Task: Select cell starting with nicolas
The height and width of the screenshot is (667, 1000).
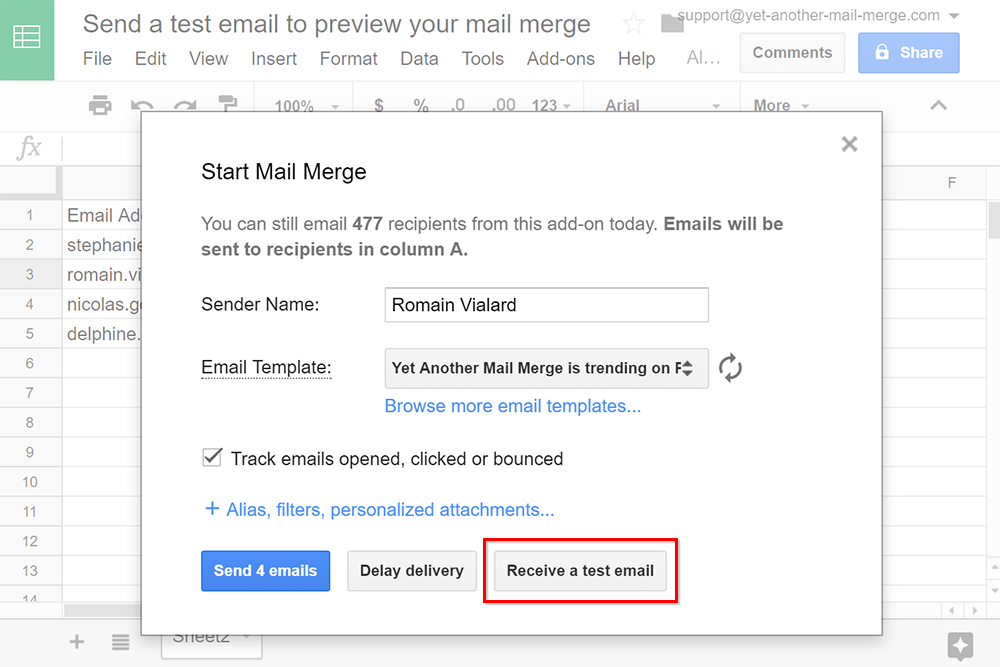Action: 103,304
